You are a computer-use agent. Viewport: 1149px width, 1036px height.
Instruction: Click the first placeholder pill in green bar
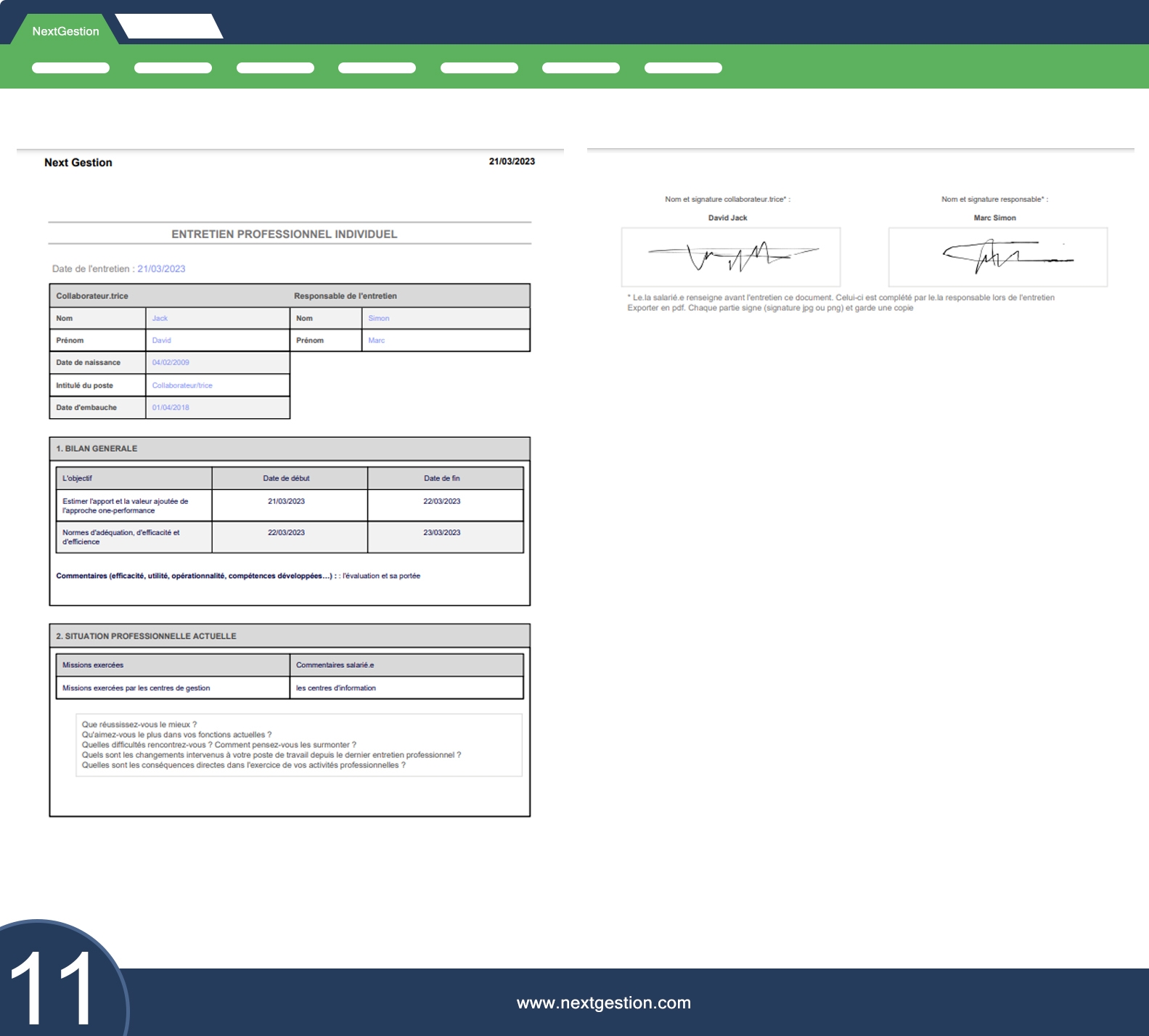coord(70,68)
